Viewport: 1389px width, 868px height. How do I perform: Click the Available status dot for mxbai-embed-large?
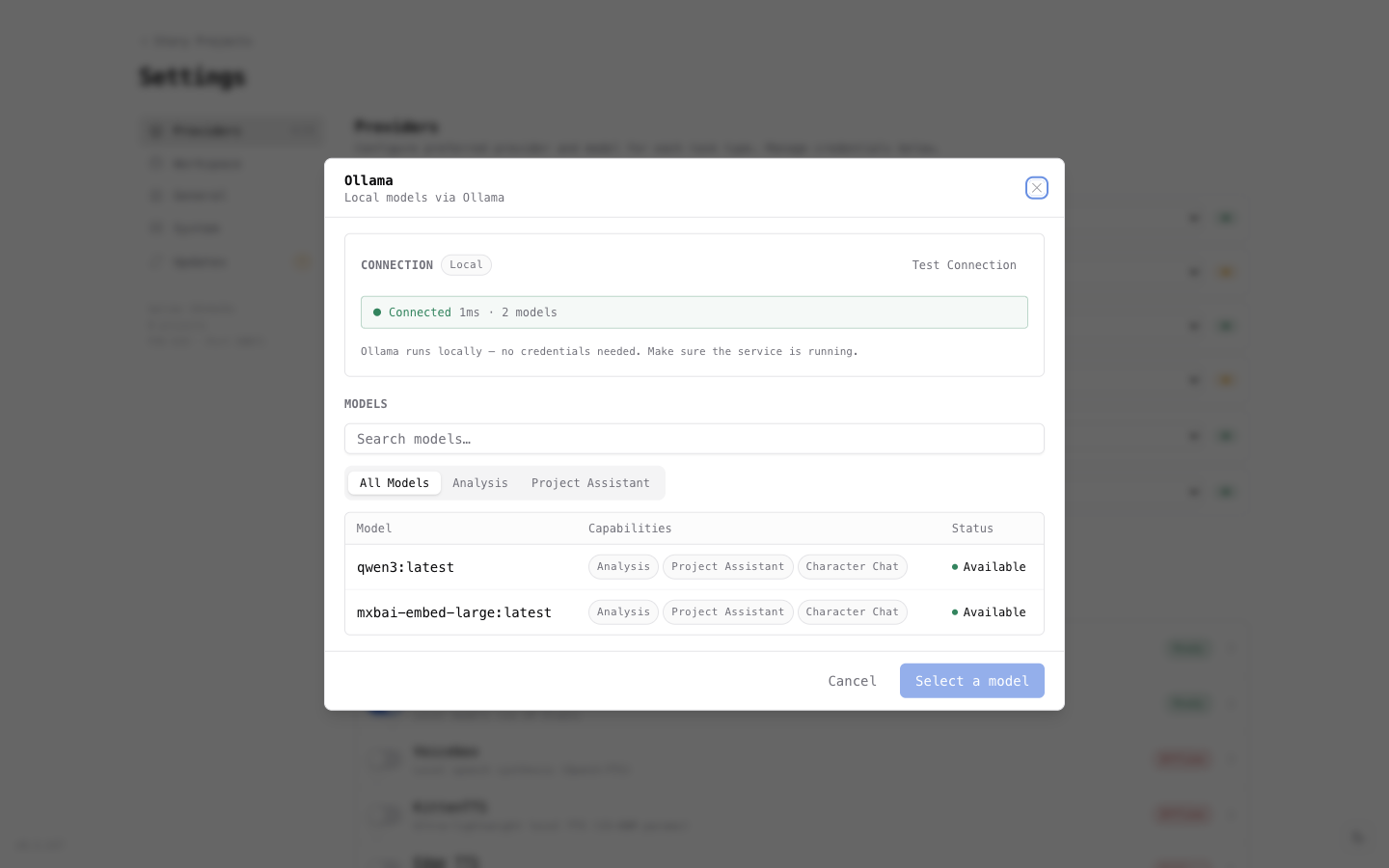[955, 612]
